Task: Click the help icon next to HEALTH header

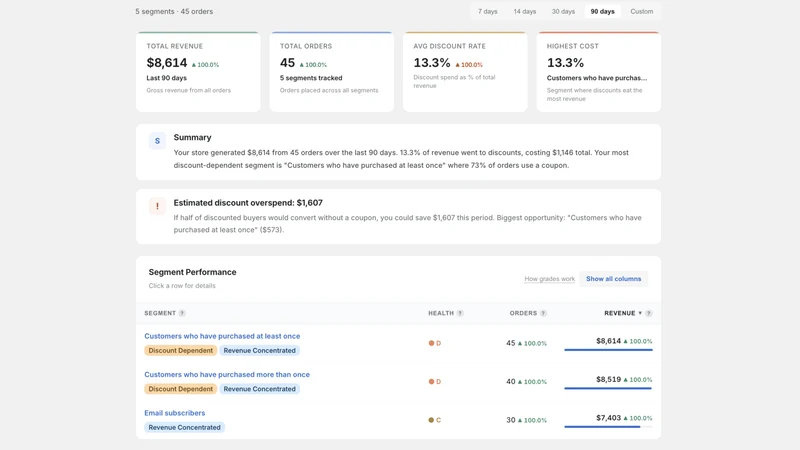Action: [460, 313]
